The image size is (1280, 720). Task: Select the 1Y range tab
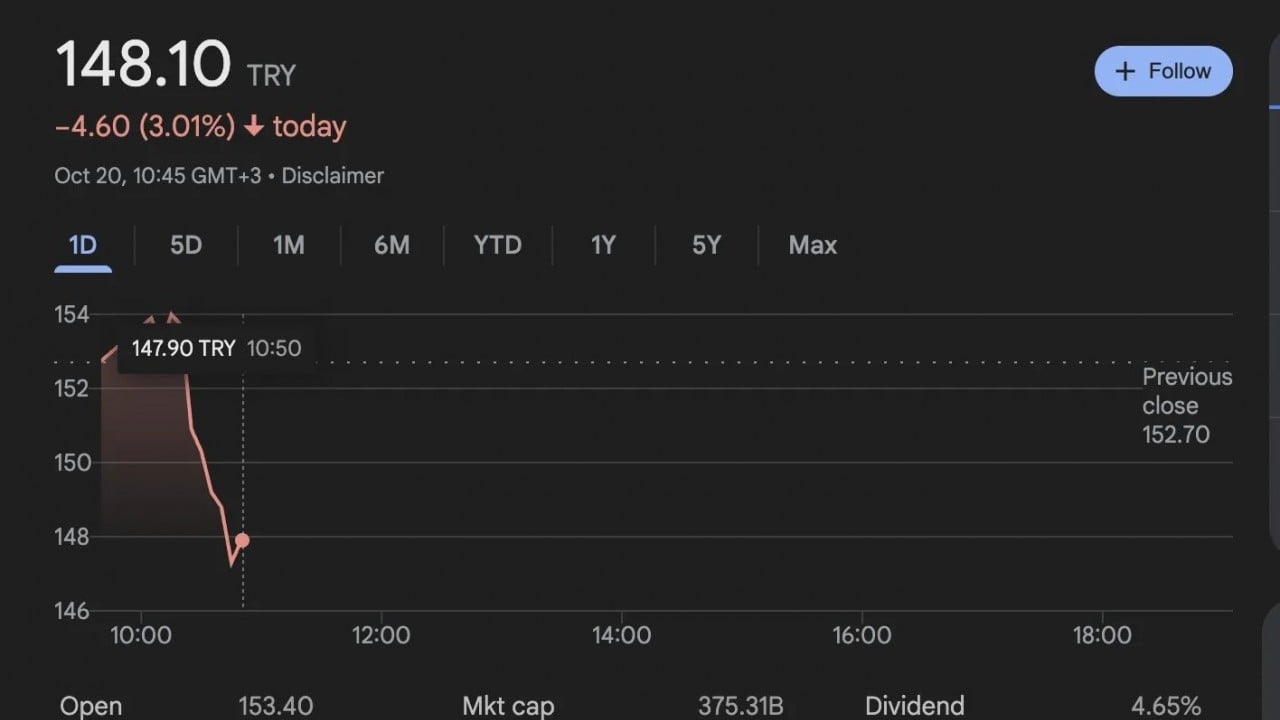[603, 245]
